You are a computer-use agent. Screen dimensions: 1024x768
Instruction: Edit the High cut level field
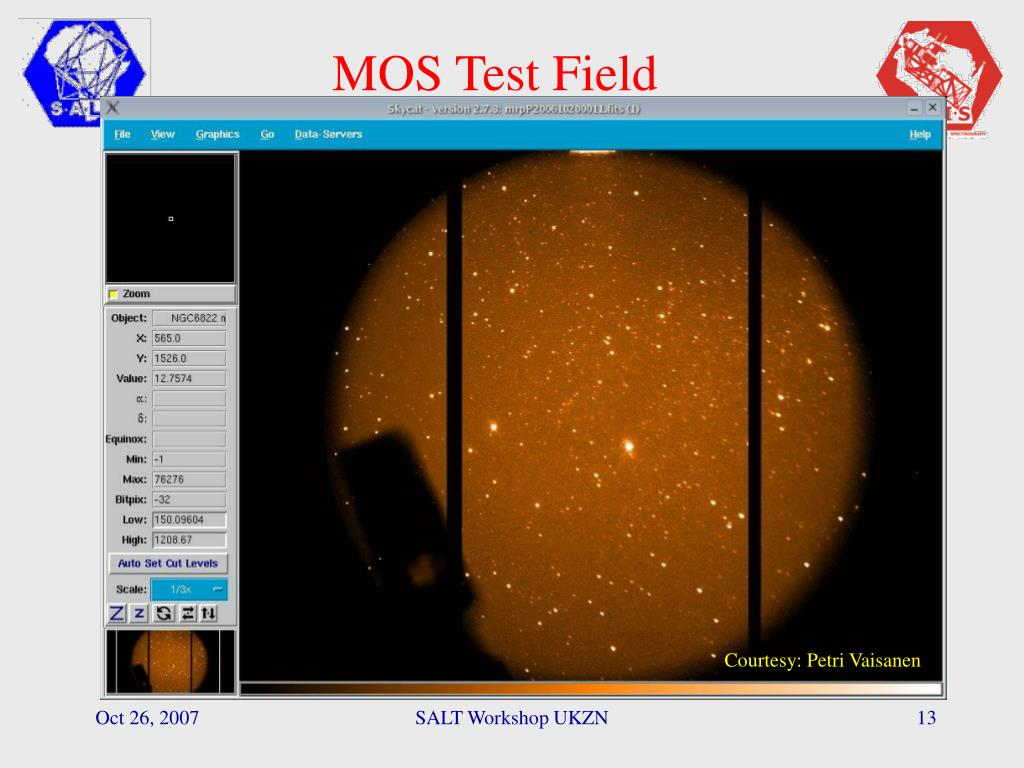[x=189, y=540]
